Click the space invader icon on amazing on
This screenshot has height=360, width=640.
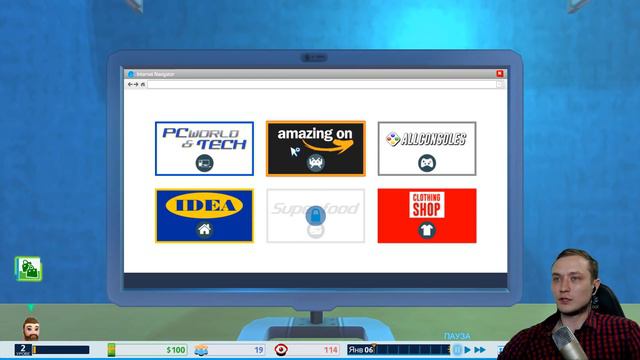coord(316,163)
